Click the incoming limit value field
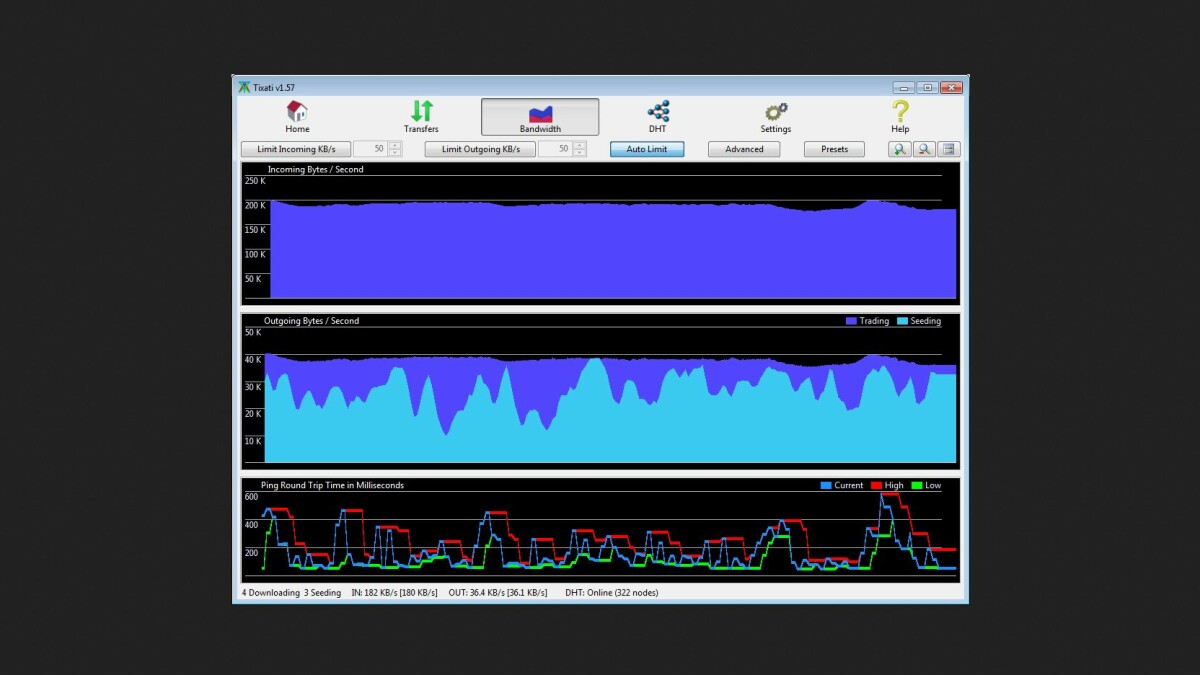Viewport: 1200px width, 675px height. pyautogui.click(x=370, y=149)
